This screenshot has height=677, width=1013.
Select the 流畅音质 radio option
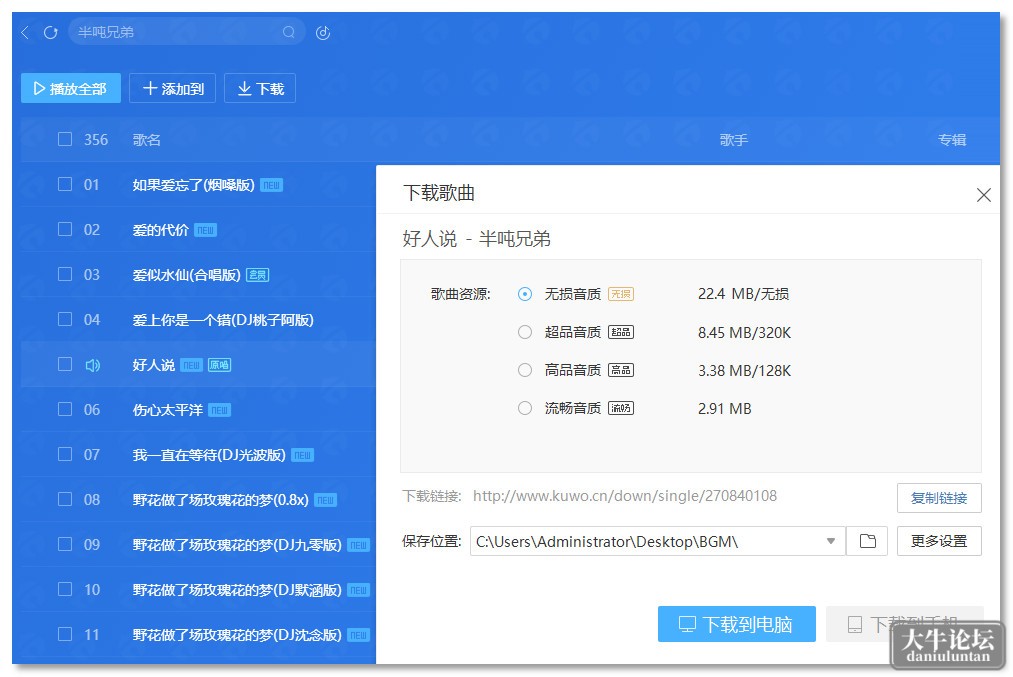click(x=525, y=408)
